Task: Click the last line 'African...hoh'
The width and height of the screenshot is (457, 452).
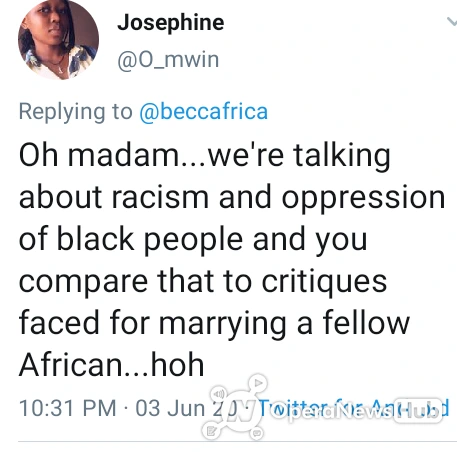Action: point(112,365)
